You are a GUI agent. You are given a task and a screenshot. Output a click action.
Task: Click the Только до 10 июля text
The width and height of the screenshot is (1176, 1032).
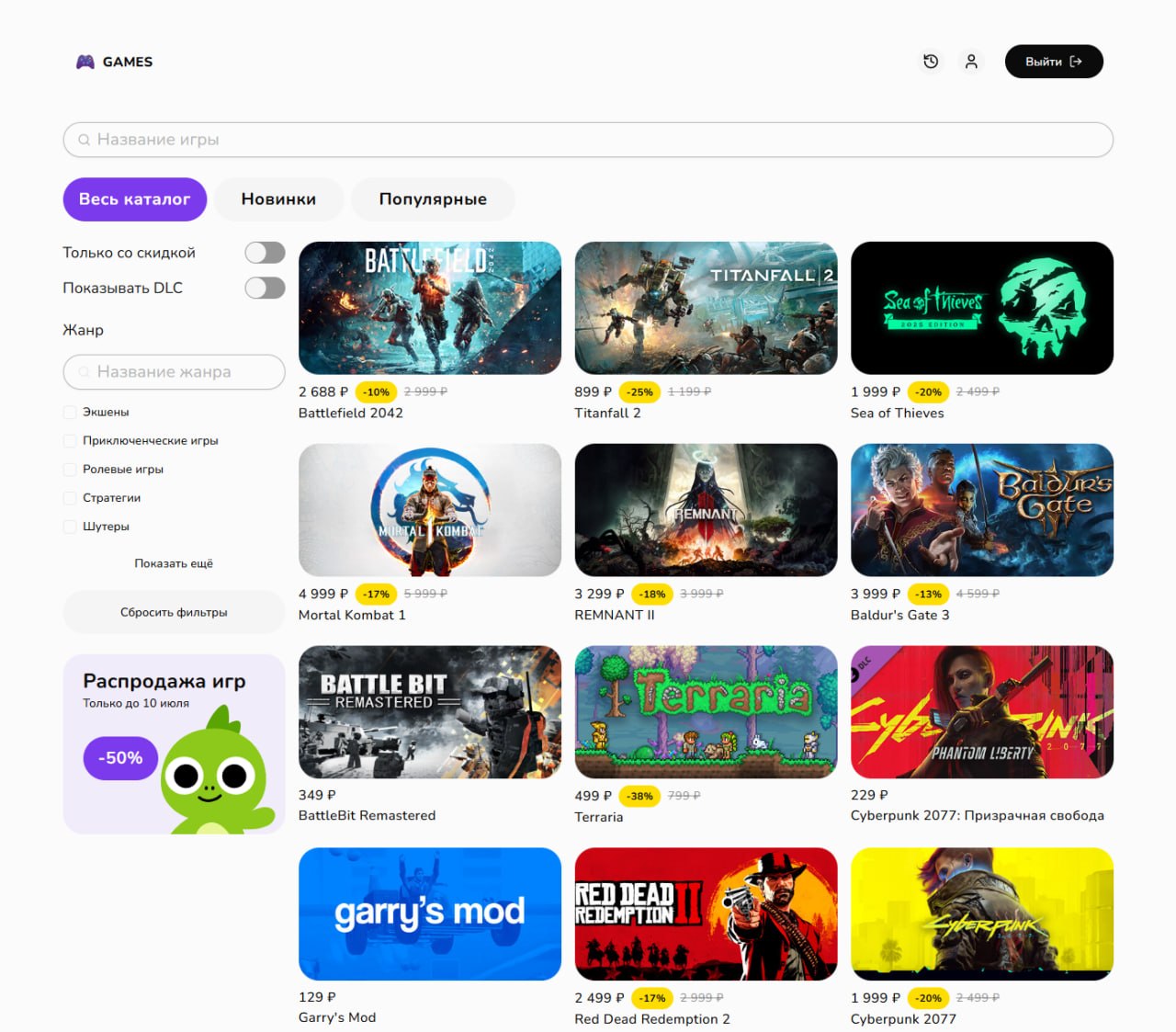pos(136,704)
